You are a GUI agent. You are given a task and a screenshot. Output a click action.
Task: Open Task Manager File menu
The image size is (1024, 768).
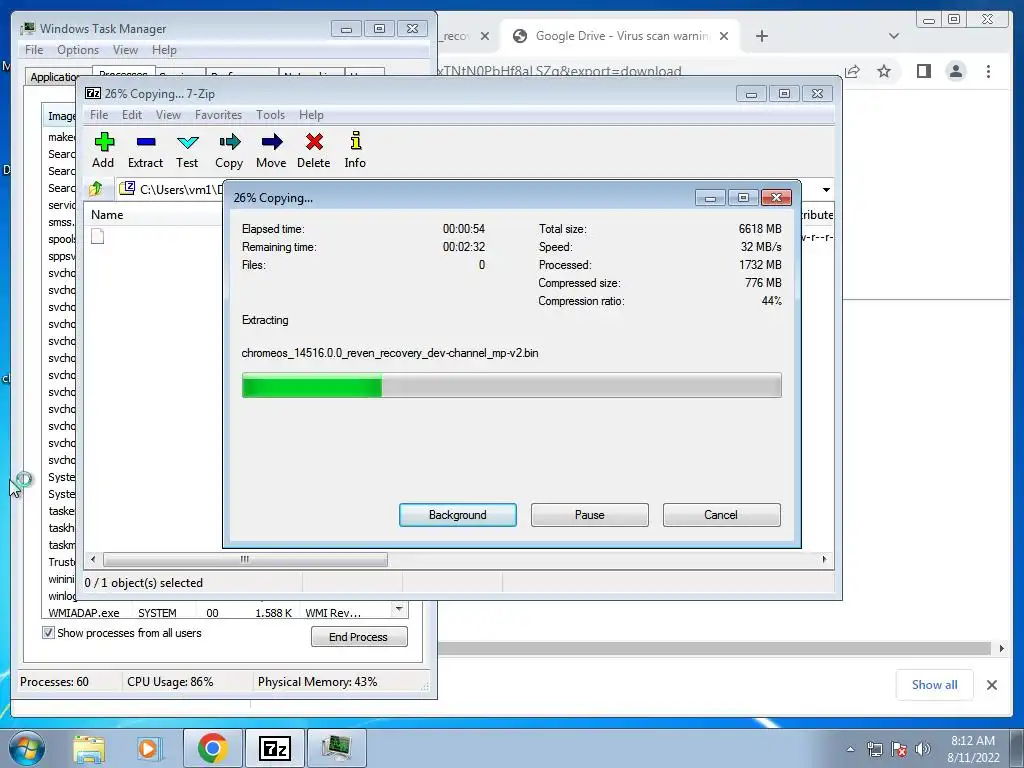[x=34, y=50]
